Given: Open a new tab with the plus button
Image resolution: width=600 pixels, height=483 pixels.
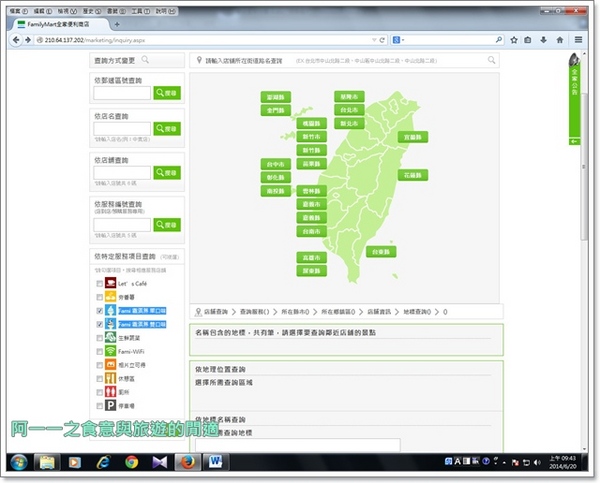Looking at the screenshot, I should pos(117,24).
